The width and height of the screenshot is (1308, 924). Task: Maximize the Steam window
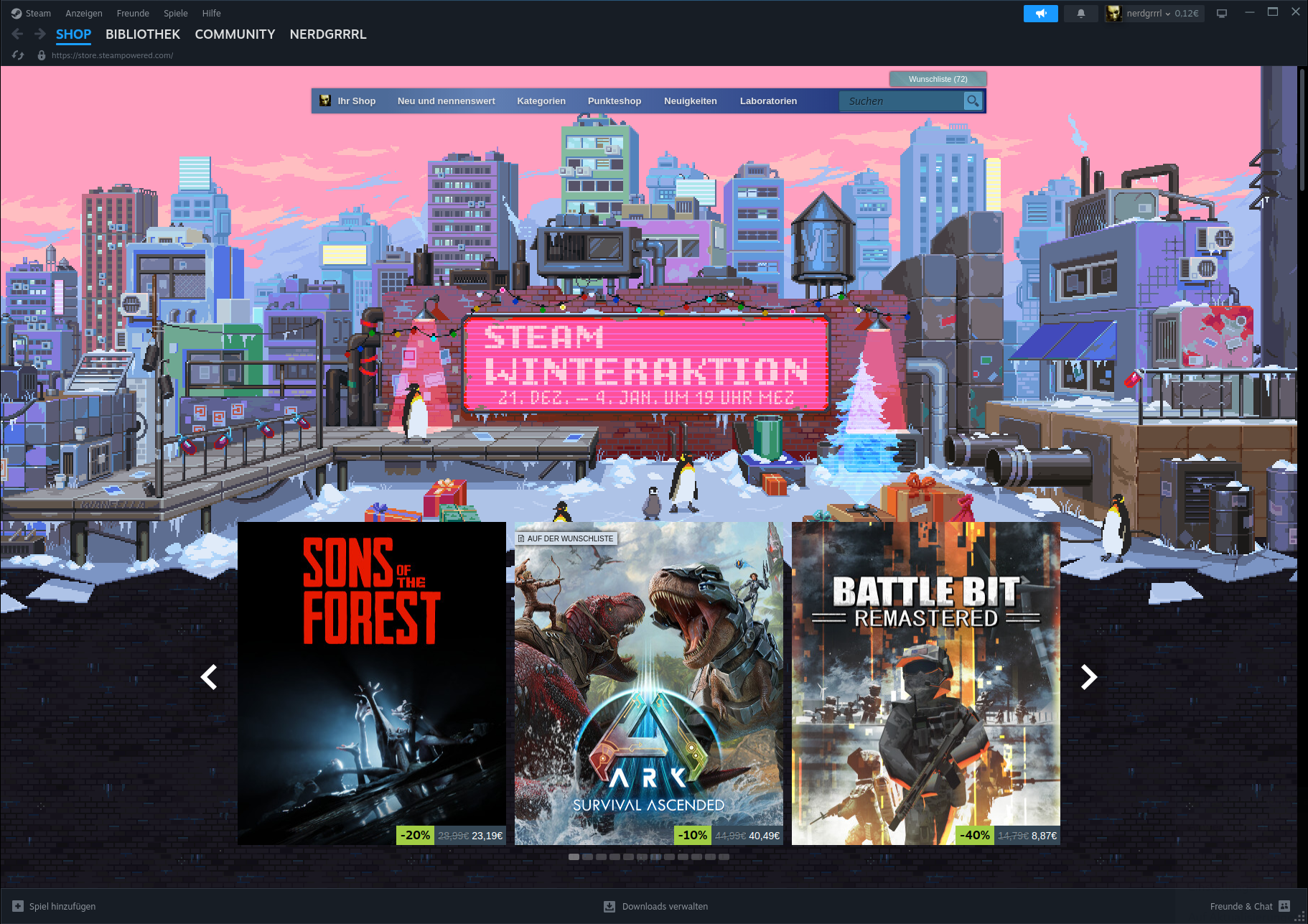(1273, 12)
